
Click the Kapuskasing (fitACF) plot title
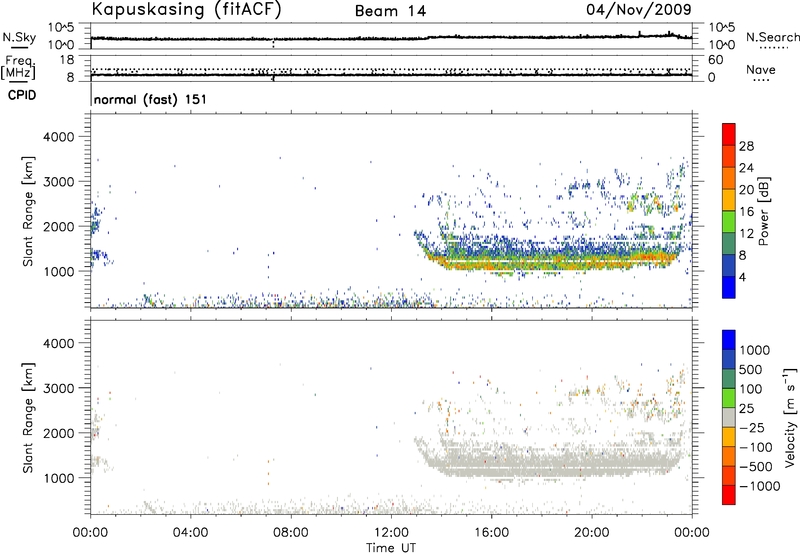(186, 9)
